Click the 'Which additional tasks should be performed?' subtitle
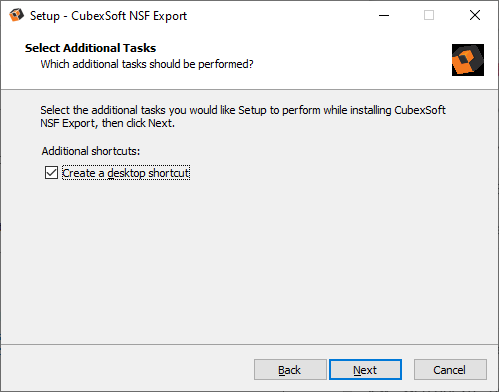This screenshot has height=392, width=499. pos(147,64)
